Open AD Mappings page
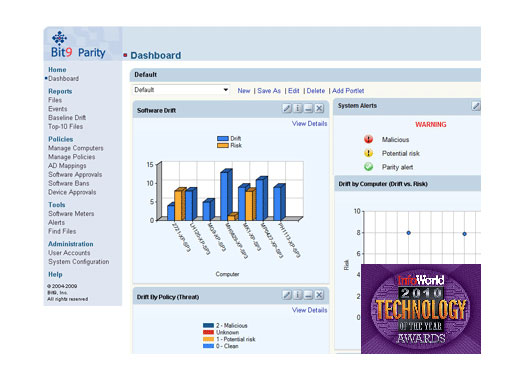This screenshot has height=378, width=522. pos(67,166)
